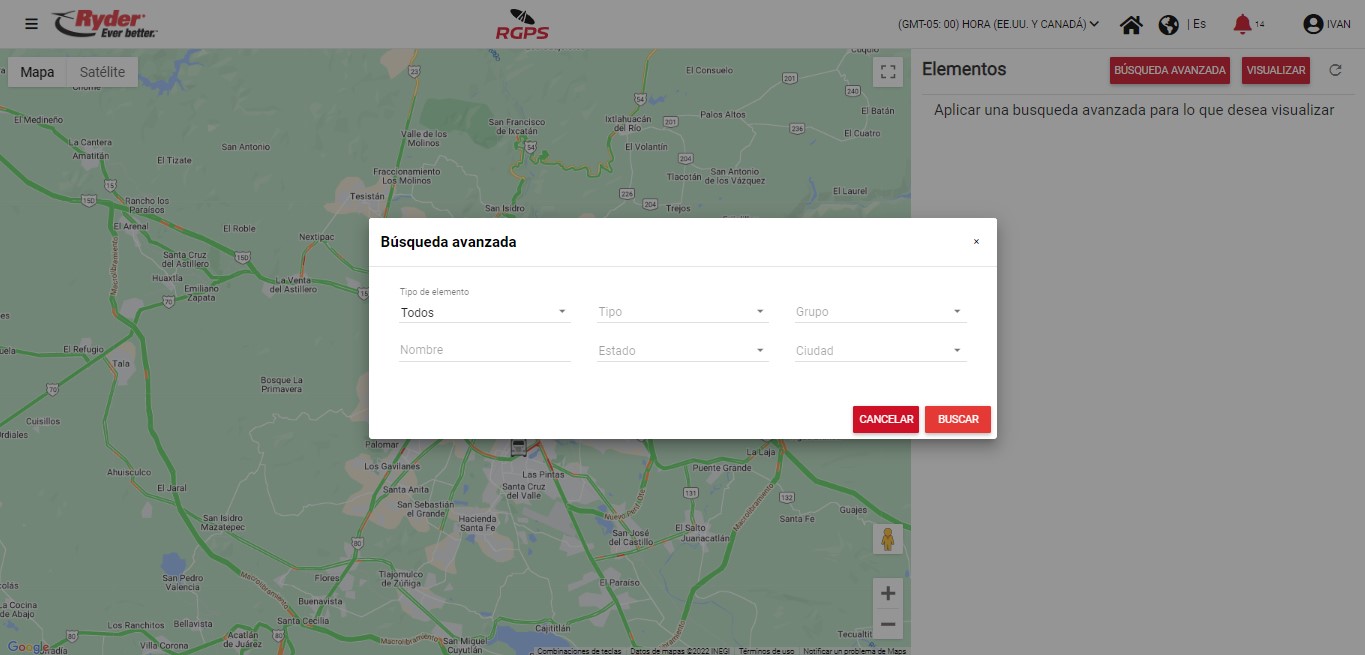Open the Grupo dropdown

880,312
